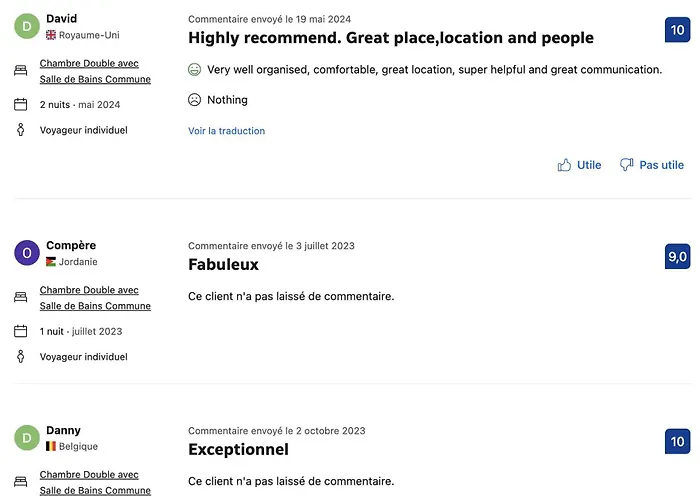Click the sad face icon beside Nothing
Screen dimensions: 700x500
(194, 100)
